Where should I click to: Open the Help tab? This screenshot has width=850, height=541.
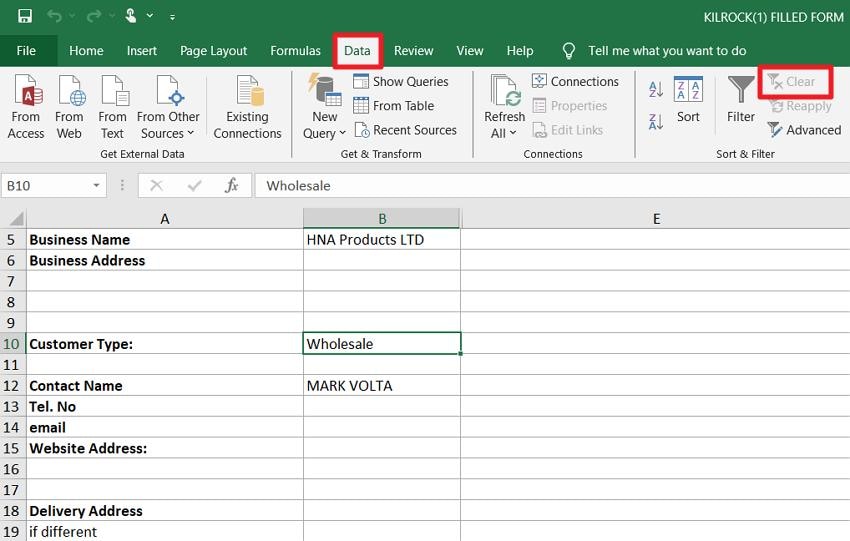[x=520, y=51]
